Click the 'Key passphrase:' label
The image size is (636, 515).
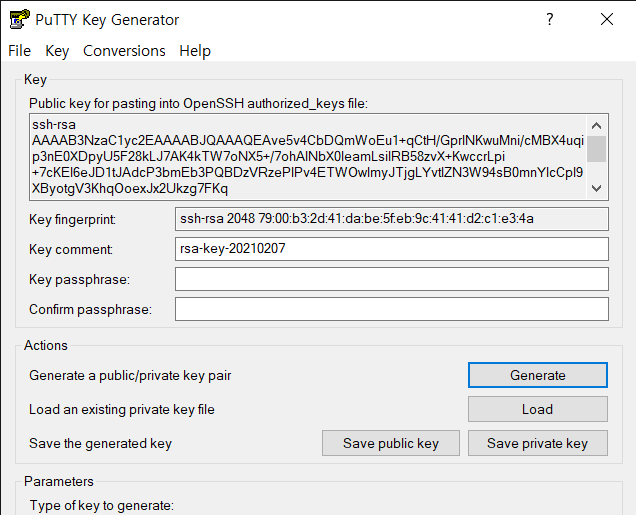80,279
